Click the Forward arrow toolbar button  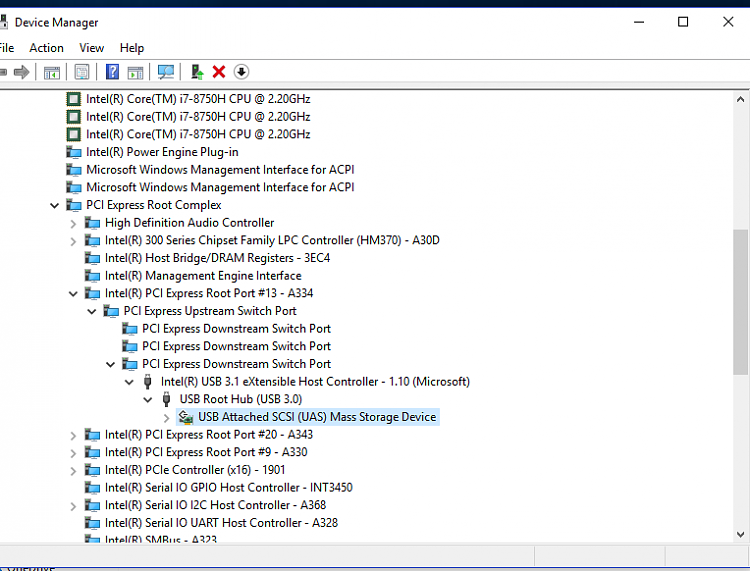[x=21, y=72]
